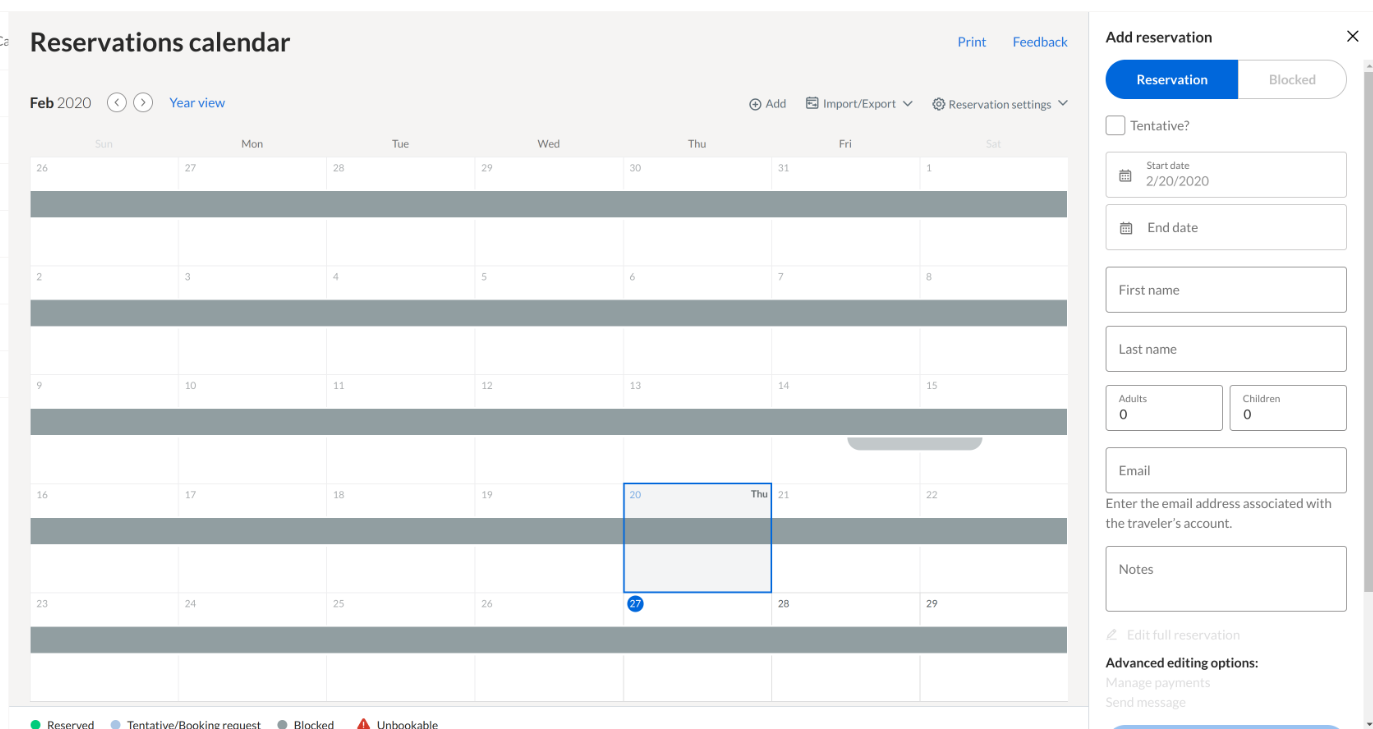Enable the Tentative checkbox

[x=1115, y=125]
